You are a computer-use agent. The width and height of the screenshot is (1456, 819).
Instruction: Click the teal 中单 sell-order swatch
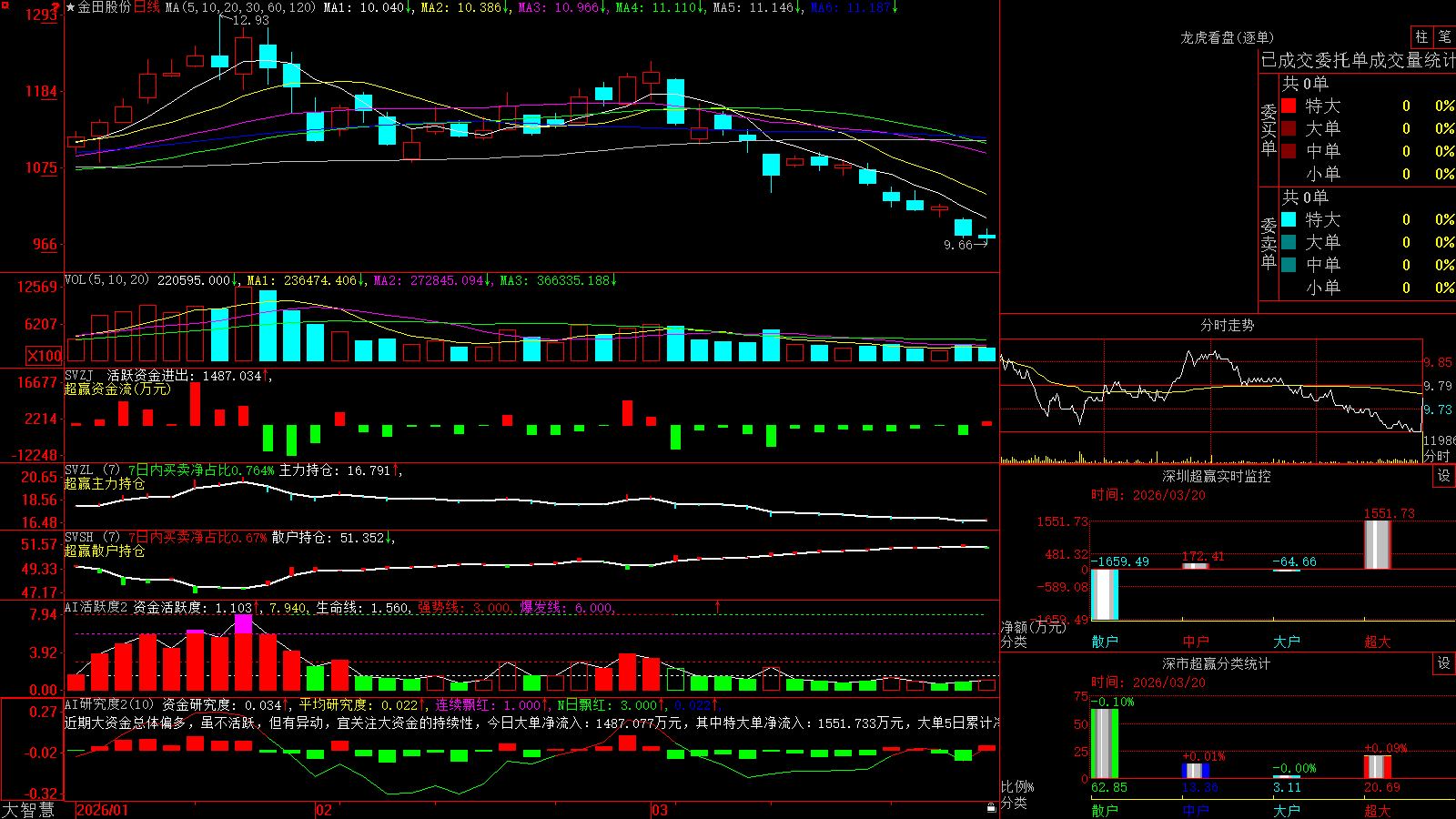tap(1289, 265)
